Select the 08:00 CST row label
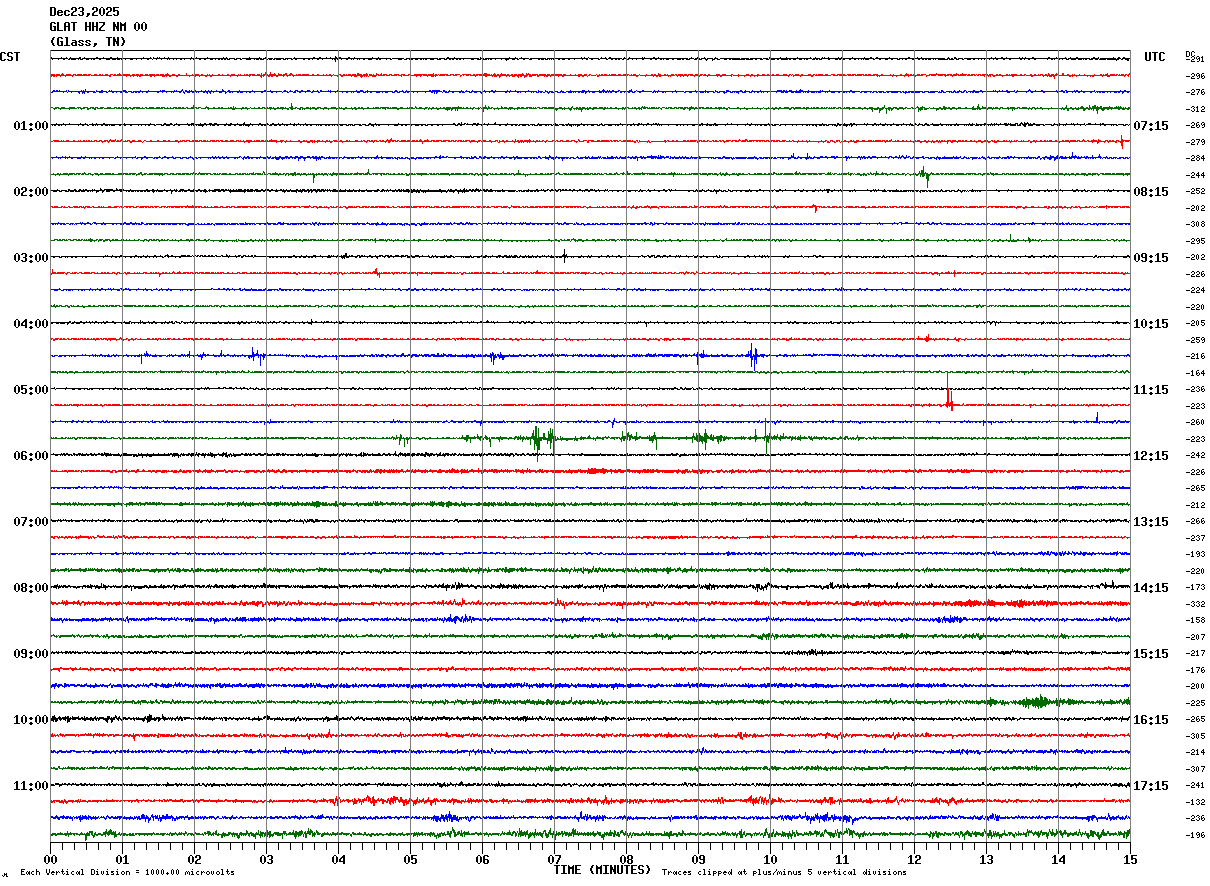The height and width of the screenshot is (886, 1210). tap(30, 588)
